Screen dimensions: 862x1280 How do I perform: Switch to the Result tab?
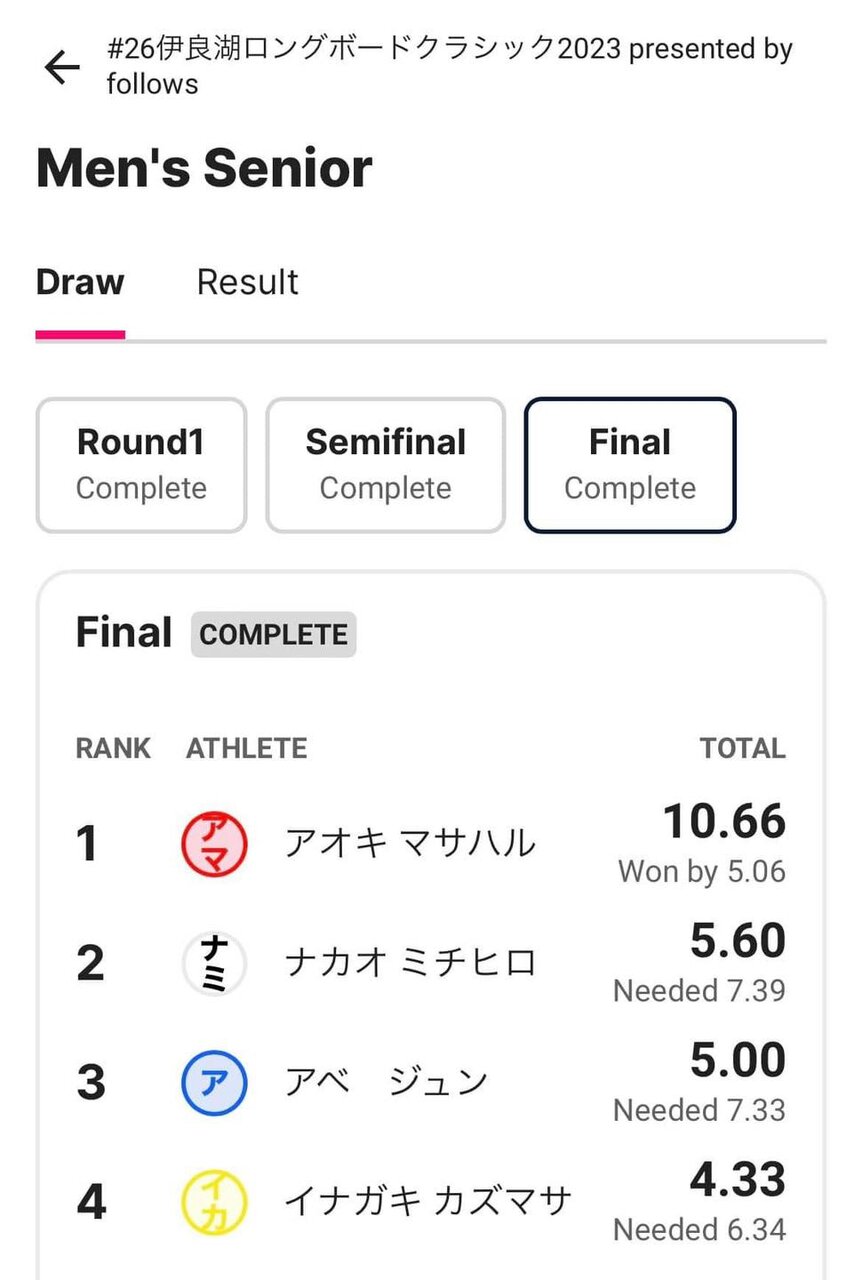point(247,282)
